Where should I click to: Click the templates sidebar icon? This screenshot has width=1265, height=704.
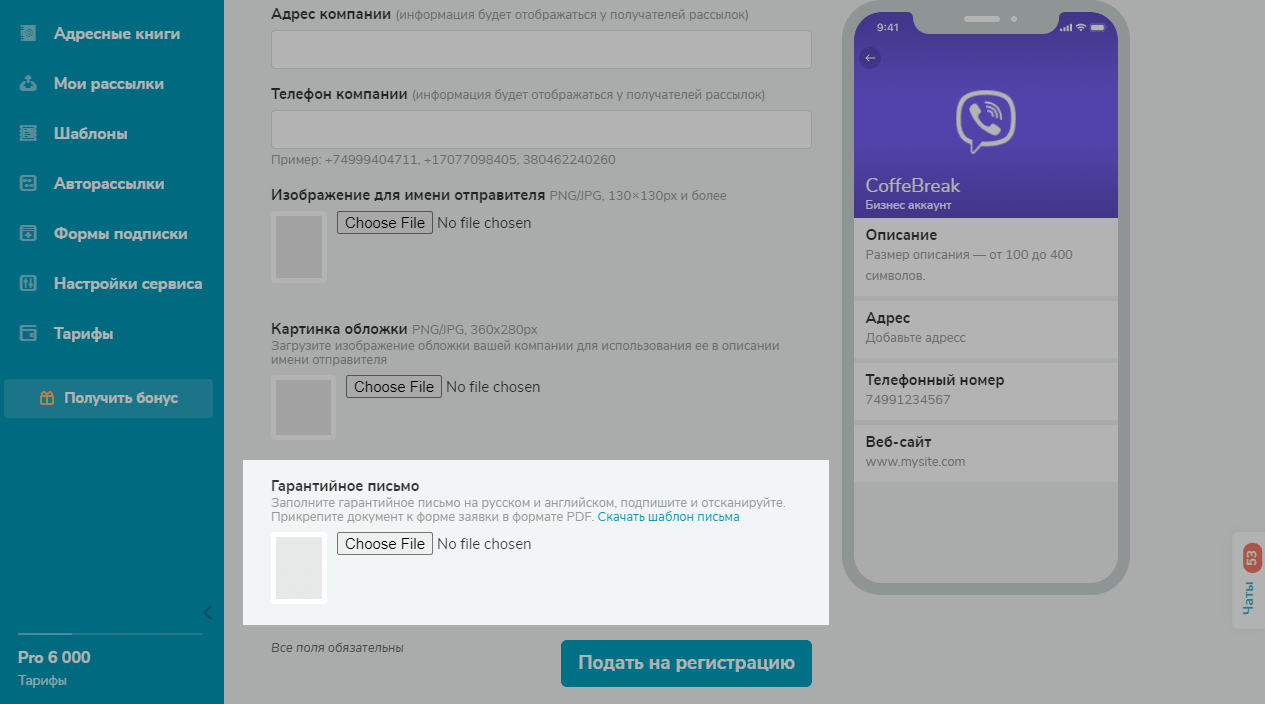28,134
